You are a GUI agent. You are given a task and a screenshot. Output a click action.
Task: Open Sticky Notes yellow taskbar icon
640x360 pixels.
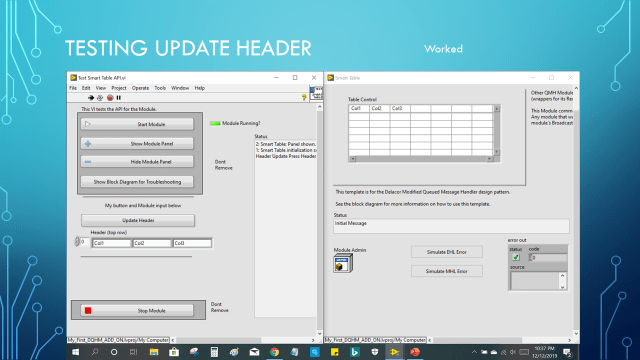point(335,352)
